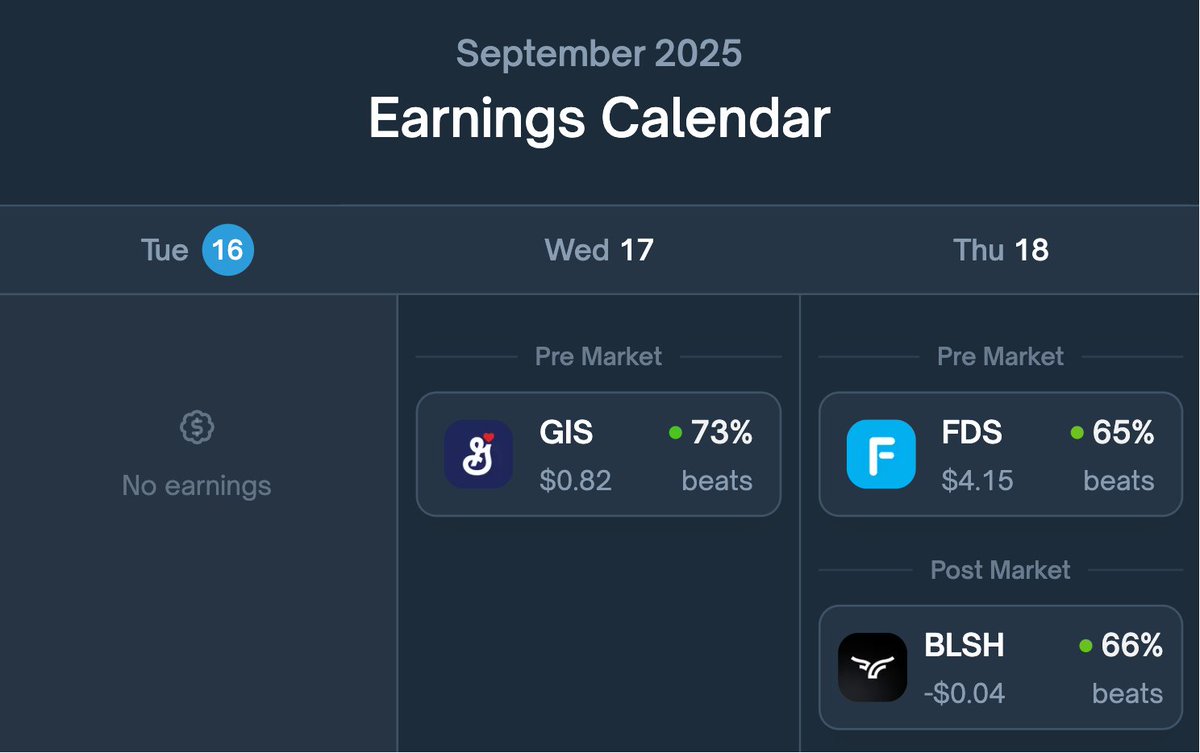
Task: Click the dollar badge No earnings icon
Action: tap(197, 428)
